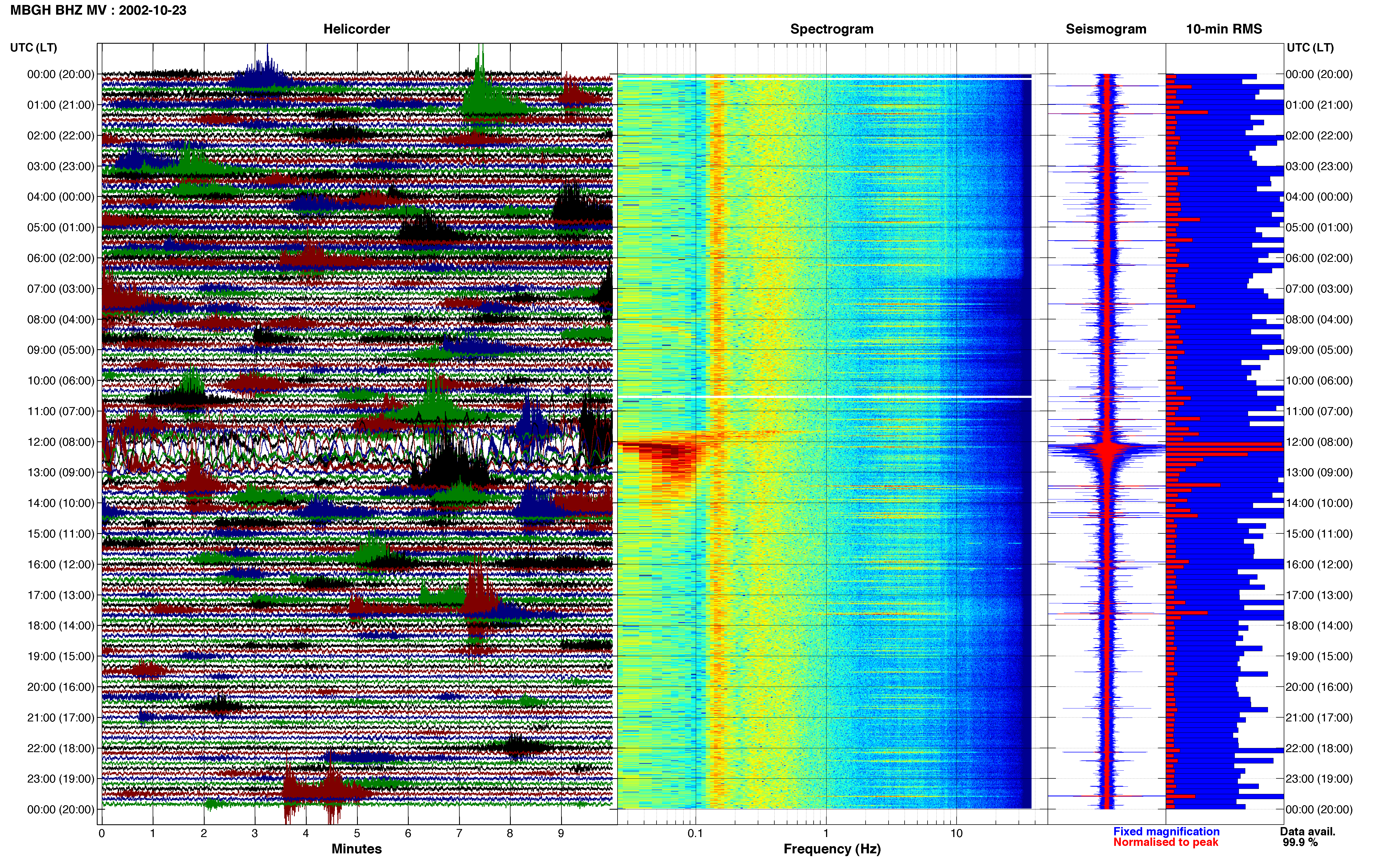The image size is (1388, 868).
Task: Click the "2" tick on the Minutes axis
Action: [204, 833]
